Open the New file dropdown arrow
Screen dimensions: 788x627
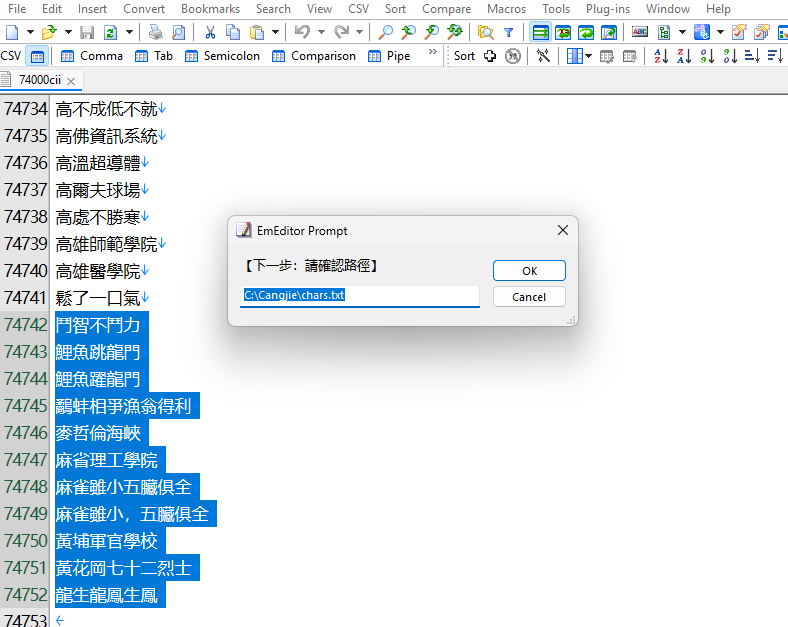tap(30, 33)
